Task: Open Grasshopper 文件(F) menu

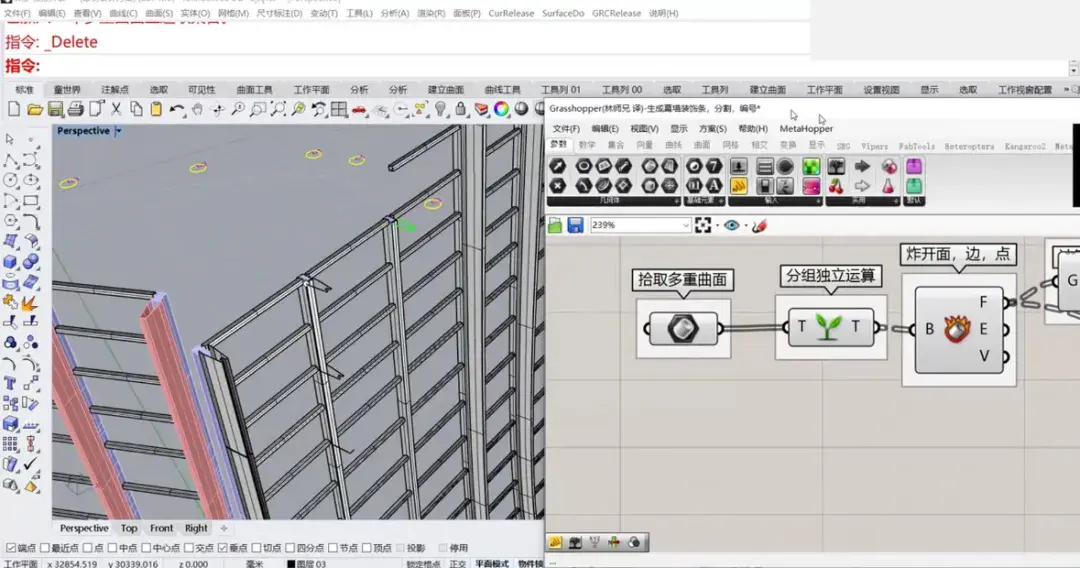Action: (565, 129)
